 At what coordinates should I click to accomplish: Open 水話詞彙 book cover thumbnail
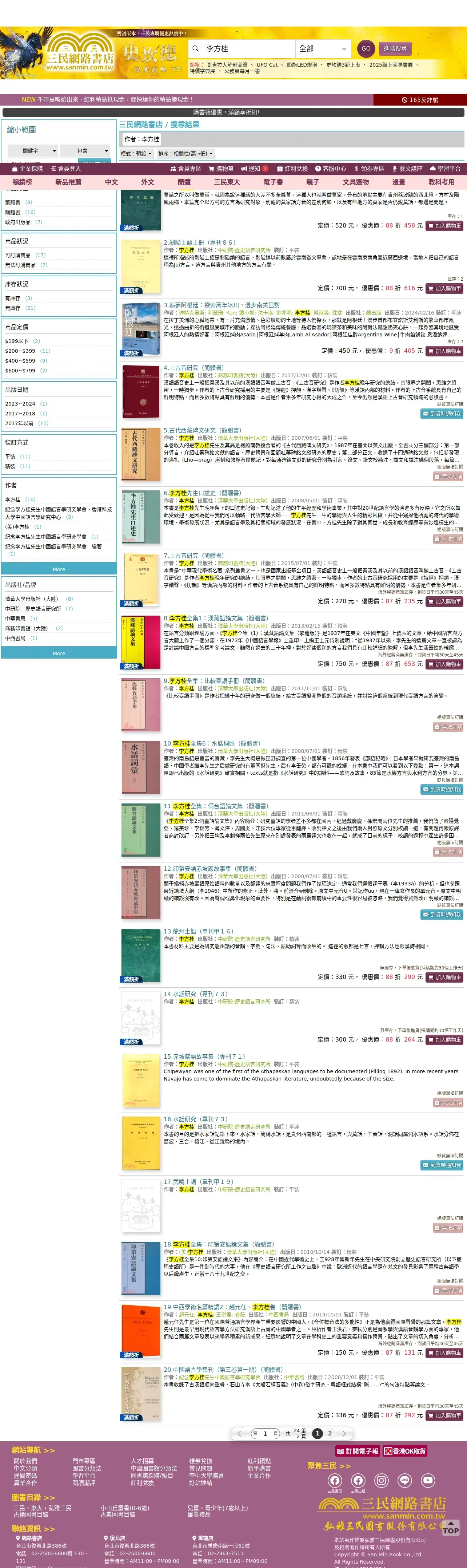click(141, 768)
